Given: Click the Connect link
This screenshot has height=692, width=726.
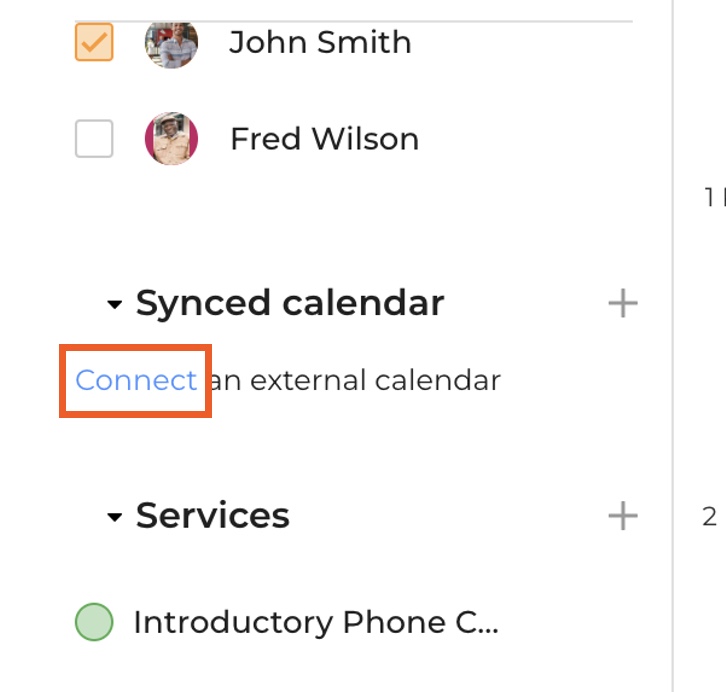Looking at the screenshot, I should click(x=136, y=380).
